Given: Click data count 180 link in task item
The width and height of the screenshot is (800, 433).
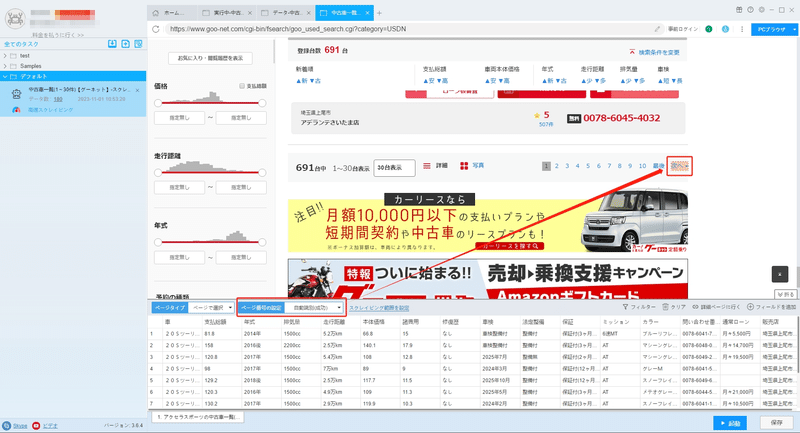Looking at the screenshot, I should click(x=58, y=99).
